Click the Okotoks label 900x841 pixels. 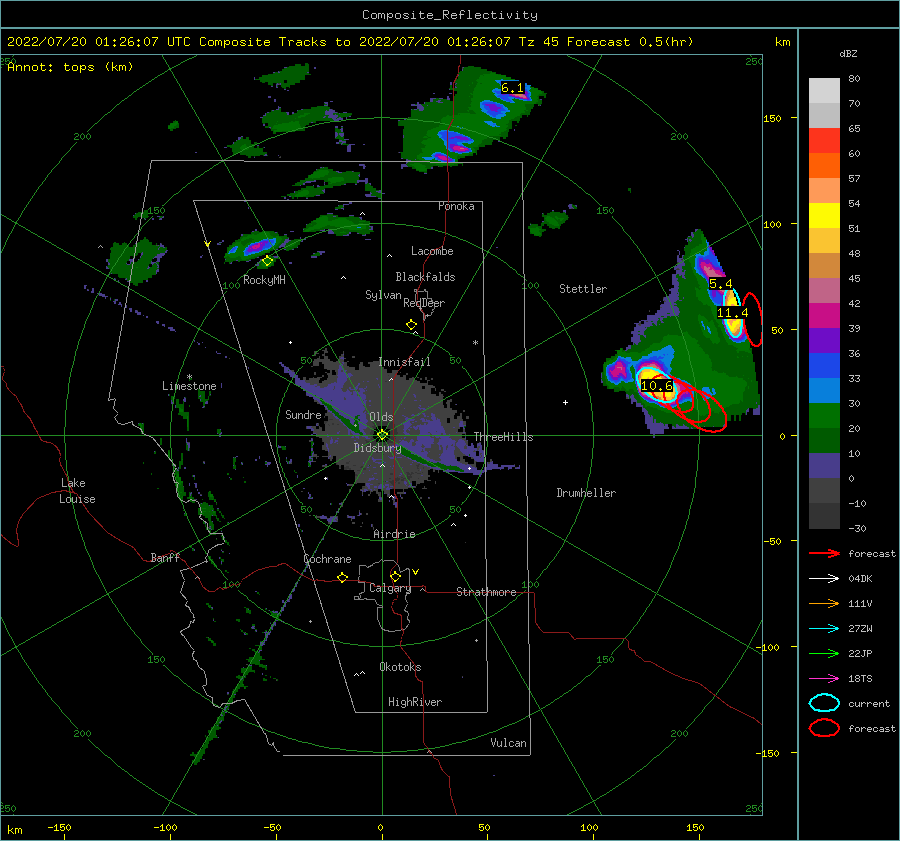(400, 667)
